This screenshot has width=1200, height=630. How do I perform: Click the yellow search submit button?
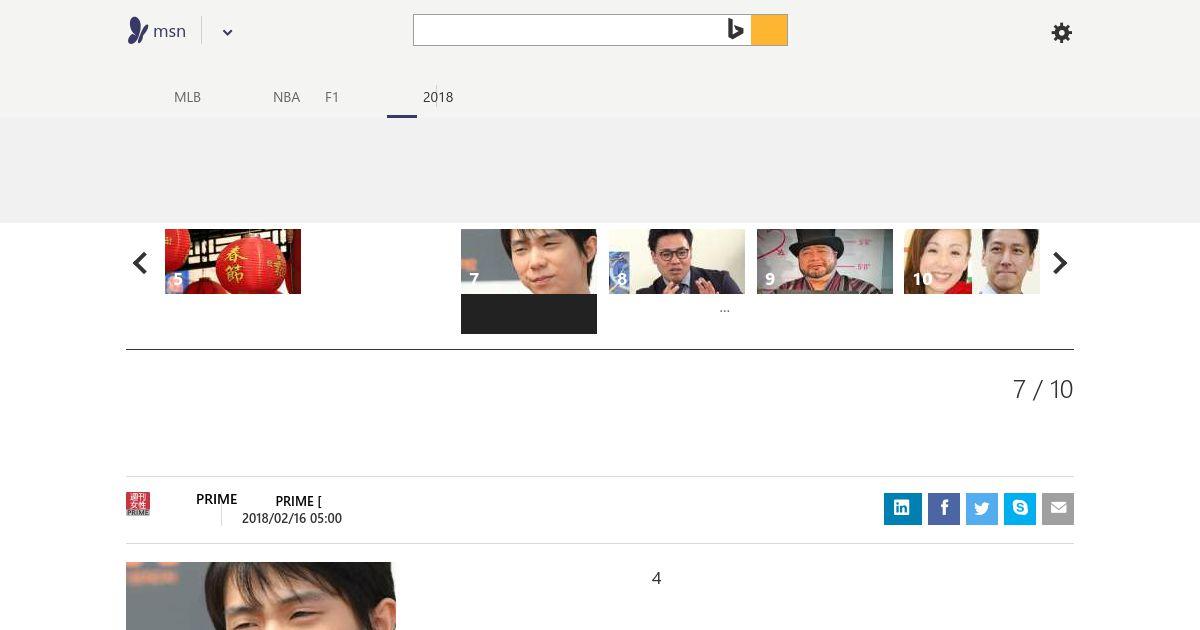769,30
